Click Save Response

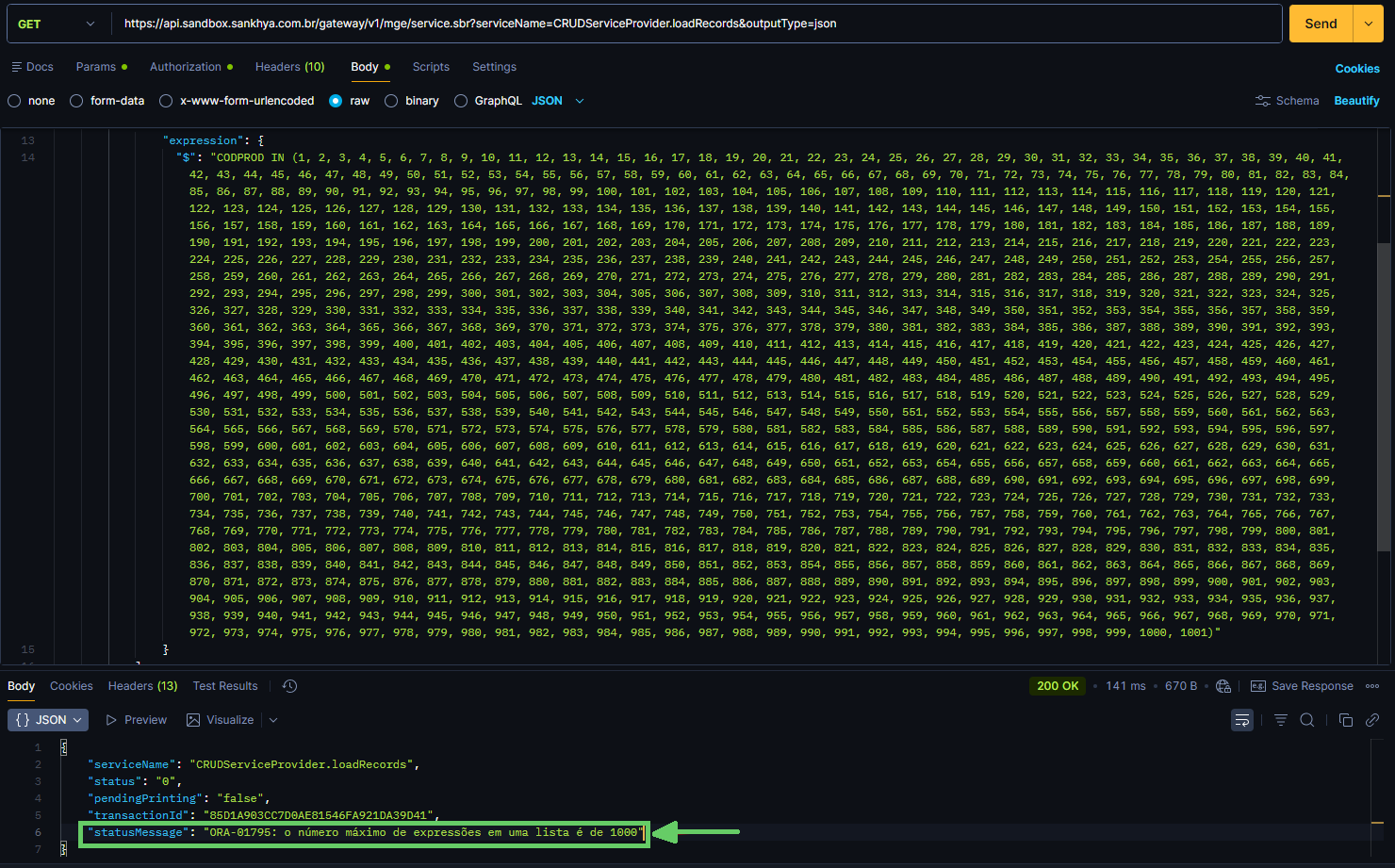(x=1302, y=686)
